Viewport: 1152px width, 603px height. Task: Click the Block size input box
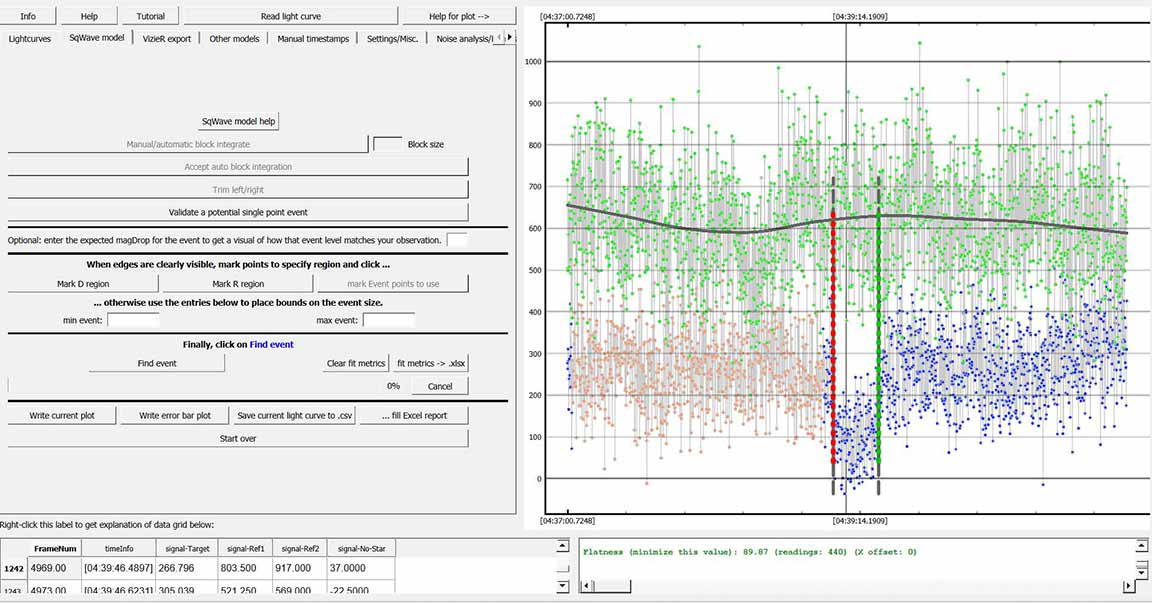point(387,144)
